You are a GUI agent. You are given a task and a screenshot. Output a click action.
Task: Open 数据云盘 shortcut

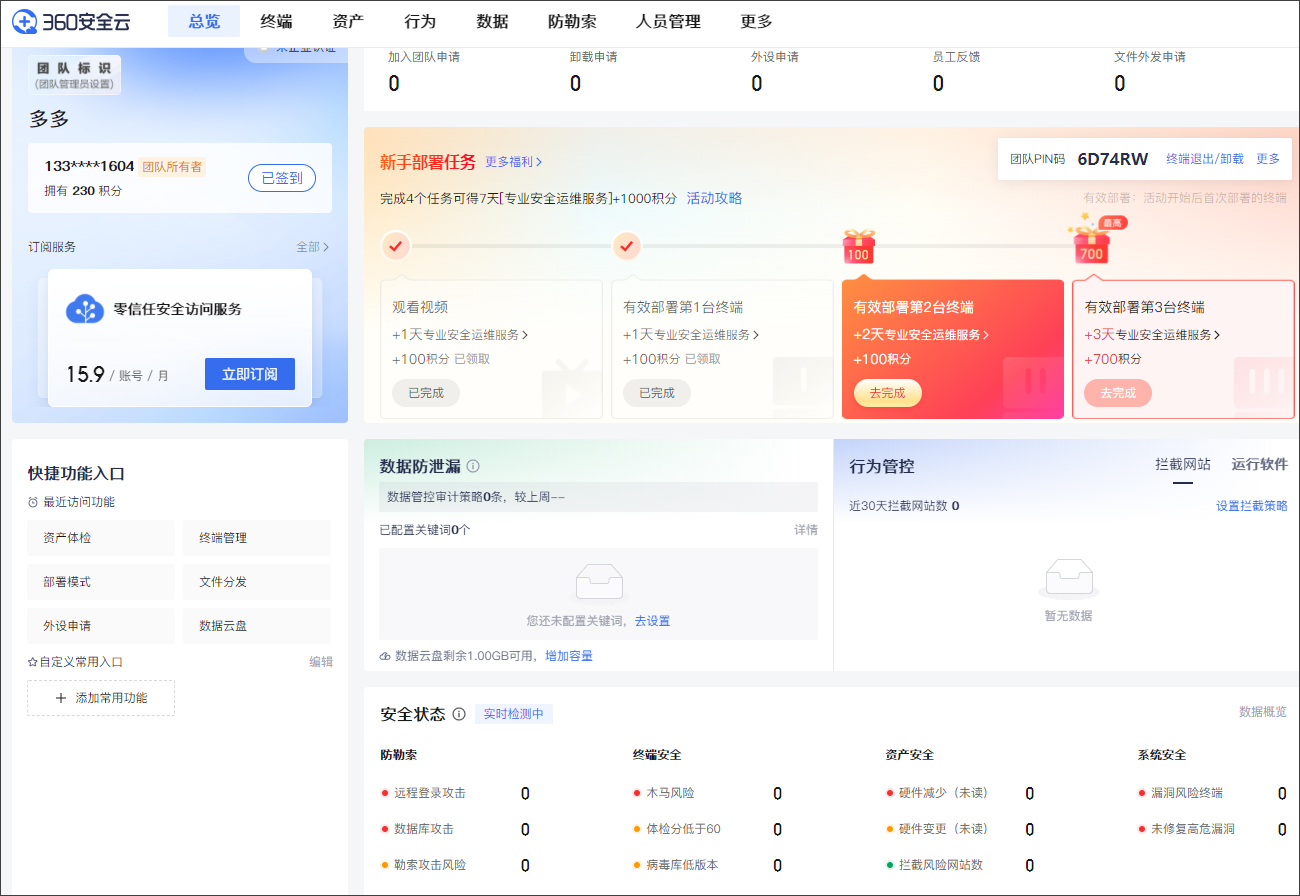click(x=257, y=626)
